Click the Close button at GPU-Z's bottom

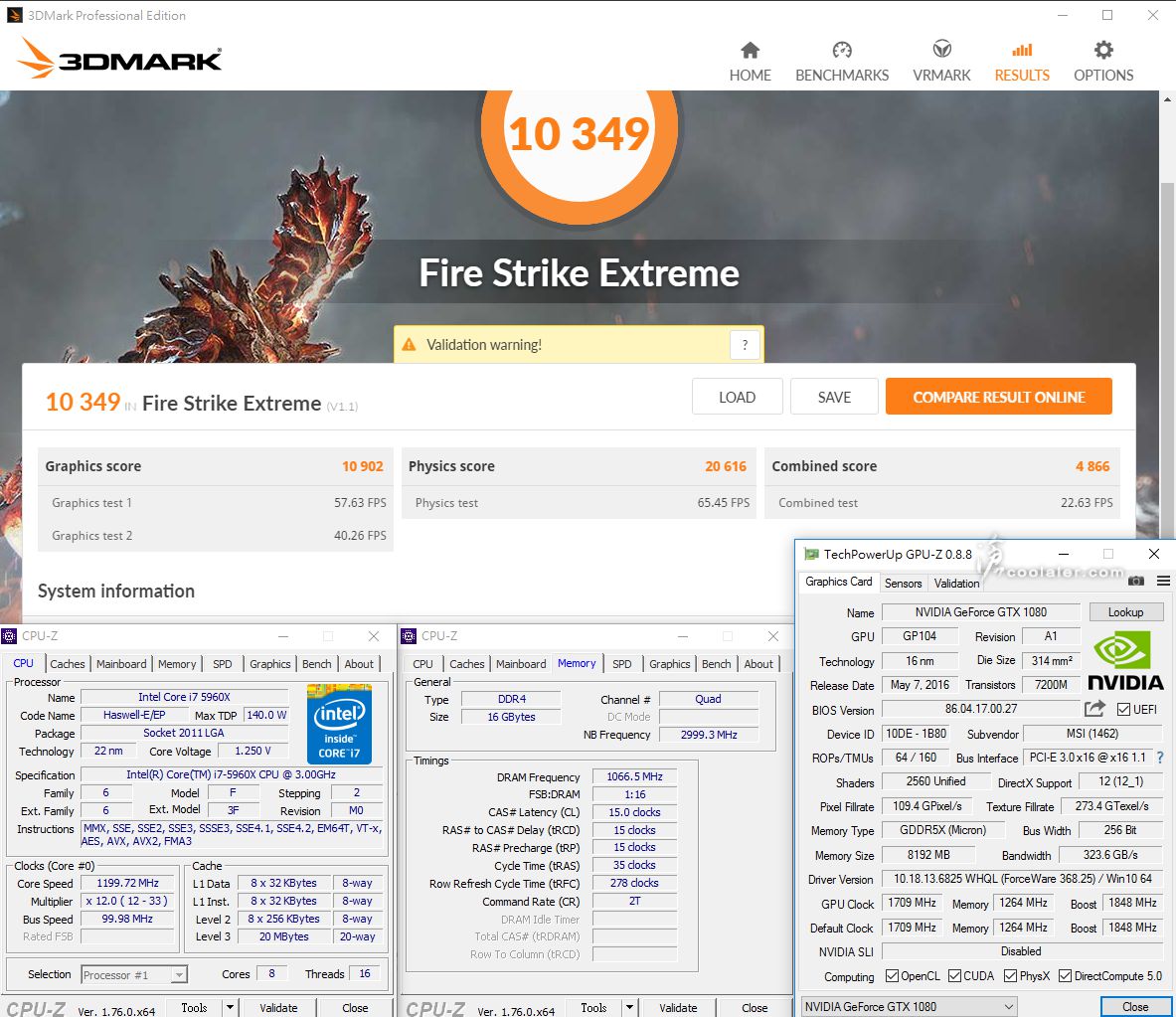click(x=1135, y=1006)
